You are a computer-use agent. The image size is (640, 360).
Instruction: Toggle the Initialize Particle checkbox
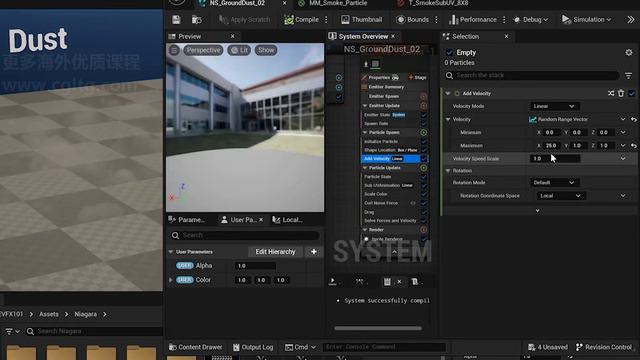tap(424, 141)
